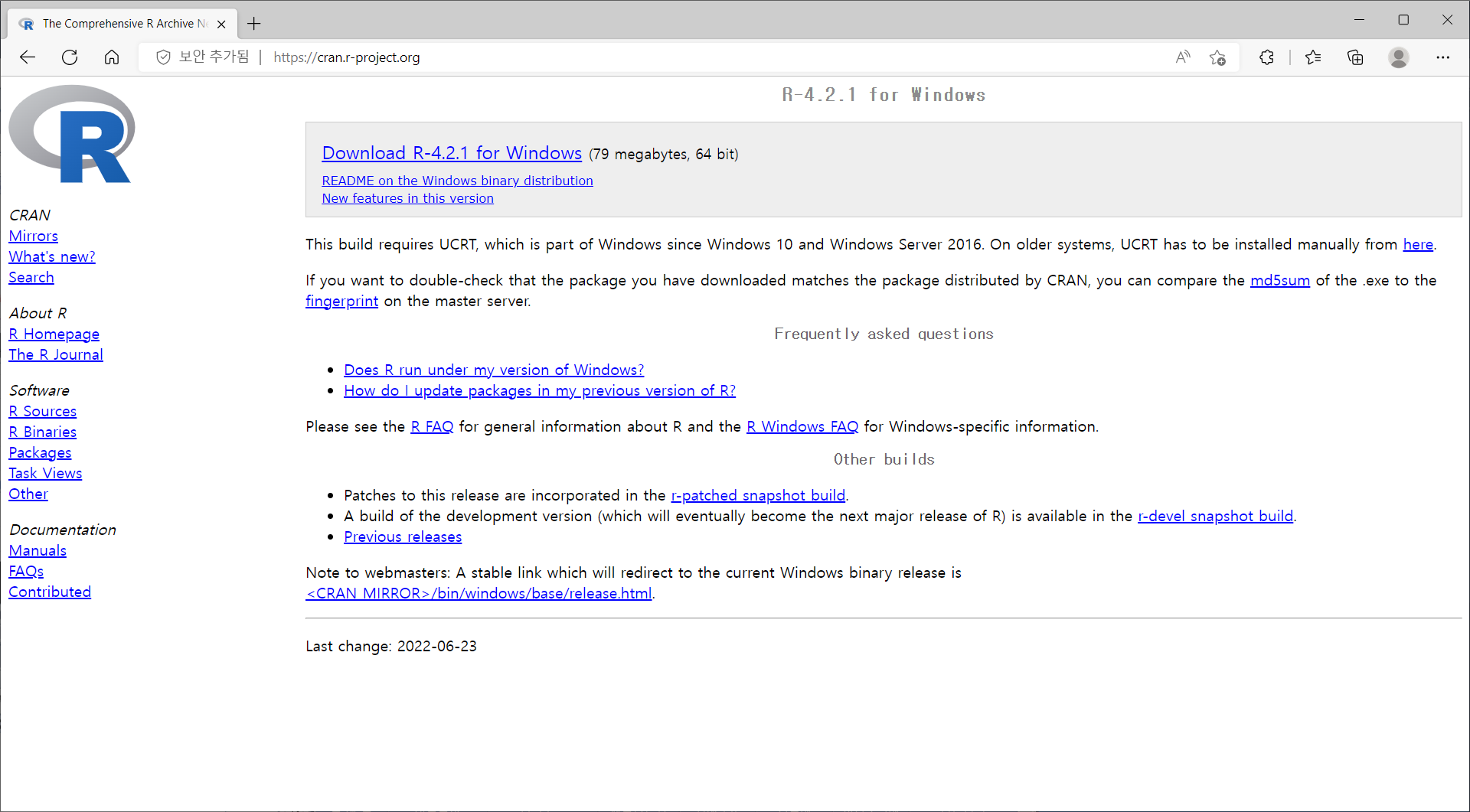Open Mirrors in the sidebar
This screenshot has height=812, width=1470.
point(33,236)
